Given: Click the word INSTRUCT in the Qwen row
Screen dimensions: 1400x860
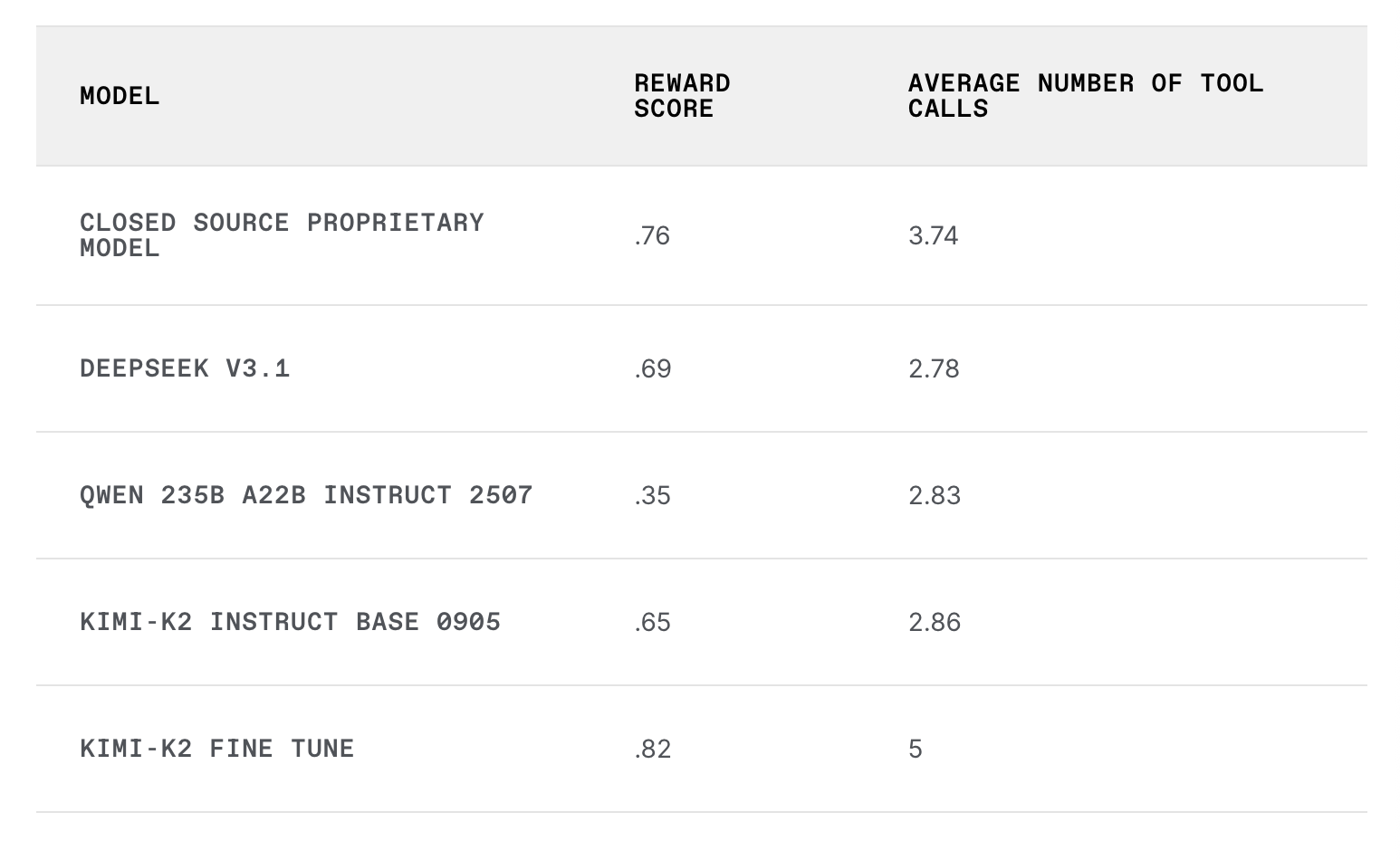Looking at the screenshot, I should (388, 495).
